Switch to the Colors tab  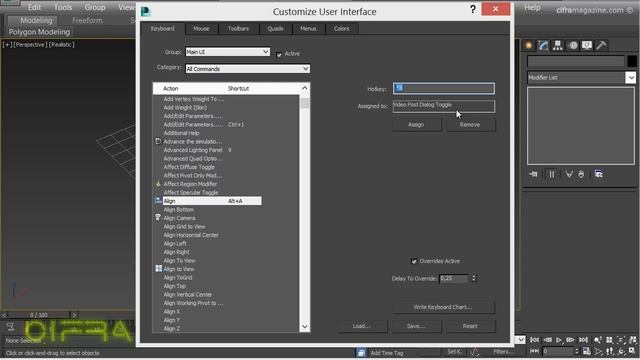pos(342,29)
